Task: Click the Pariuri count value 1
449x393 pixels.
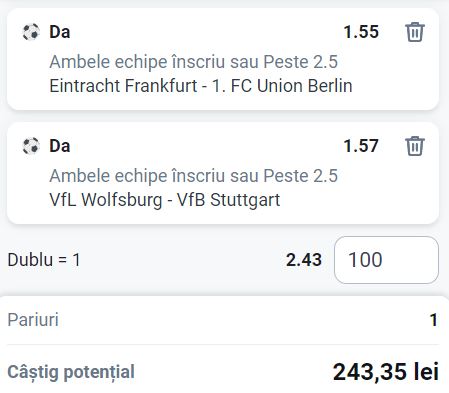Action: click(x=433, y=320)
